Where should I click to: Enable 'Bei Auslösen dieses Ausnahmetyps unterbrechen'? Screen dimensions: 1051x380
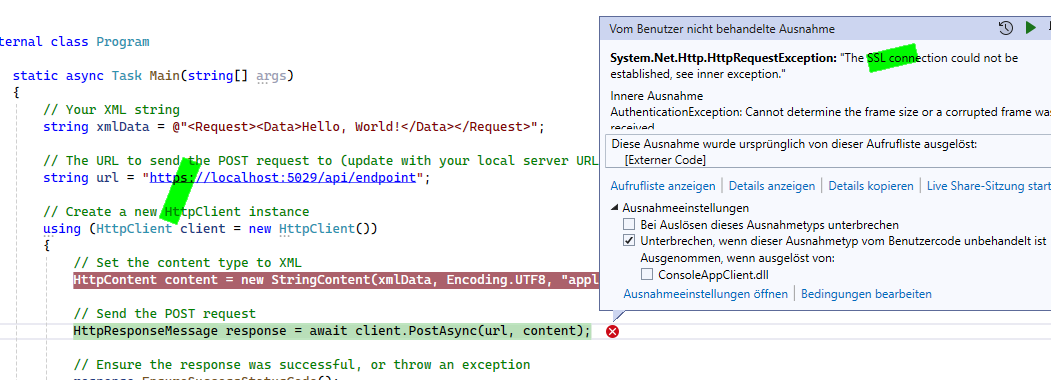click(x=629, y=225)
